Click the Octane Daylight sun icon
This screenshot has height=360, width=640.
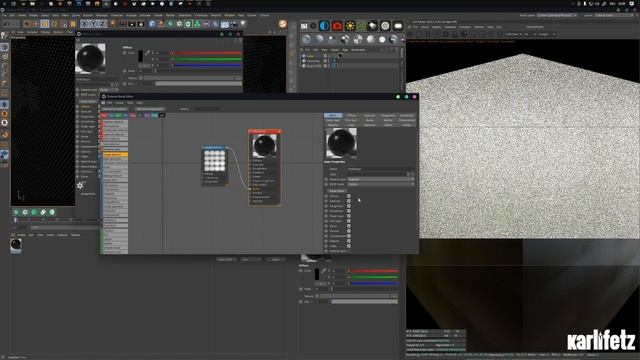tap(350, 26)
